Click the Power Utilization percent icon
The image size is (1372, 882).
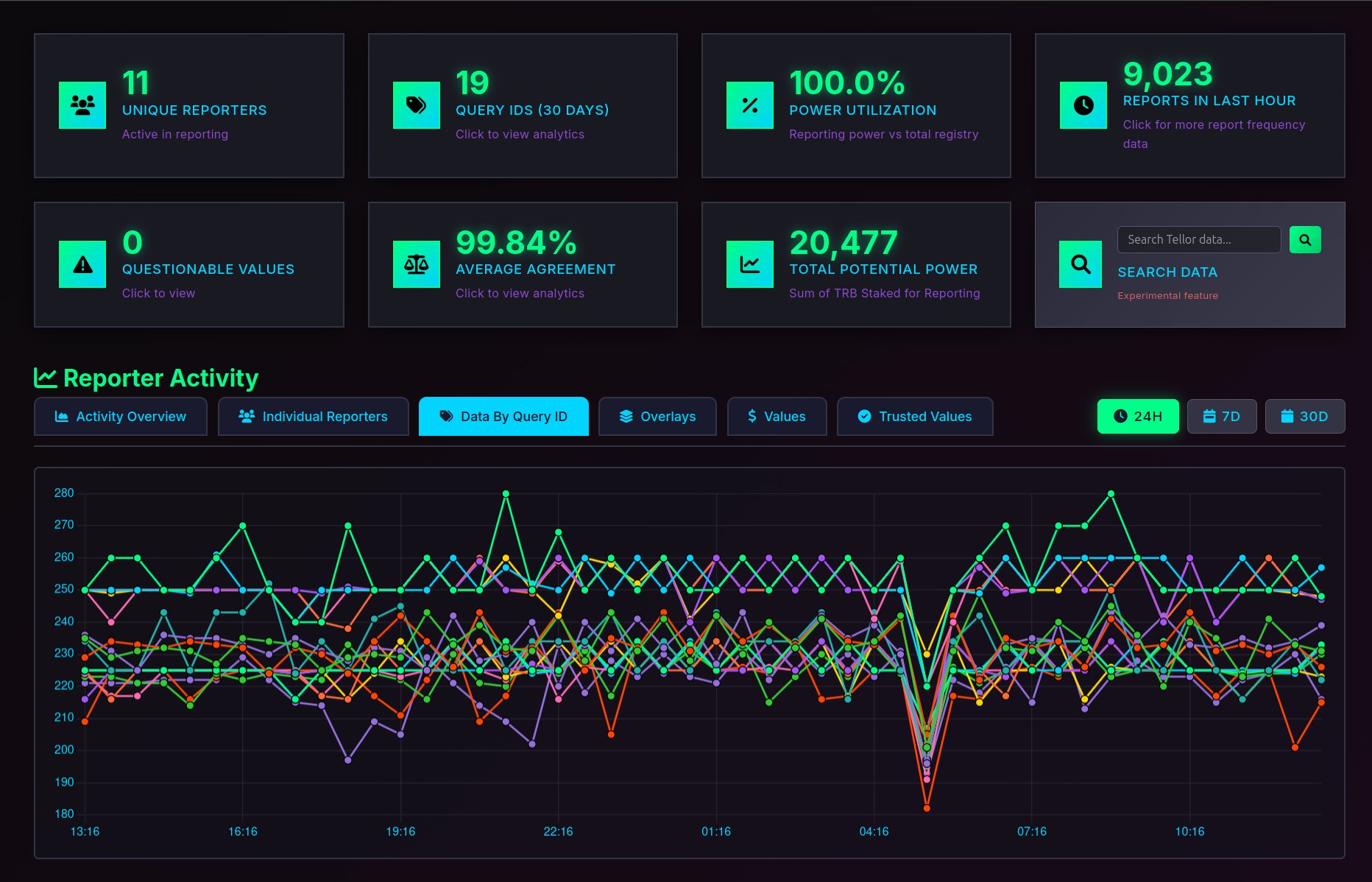[750, 105]
